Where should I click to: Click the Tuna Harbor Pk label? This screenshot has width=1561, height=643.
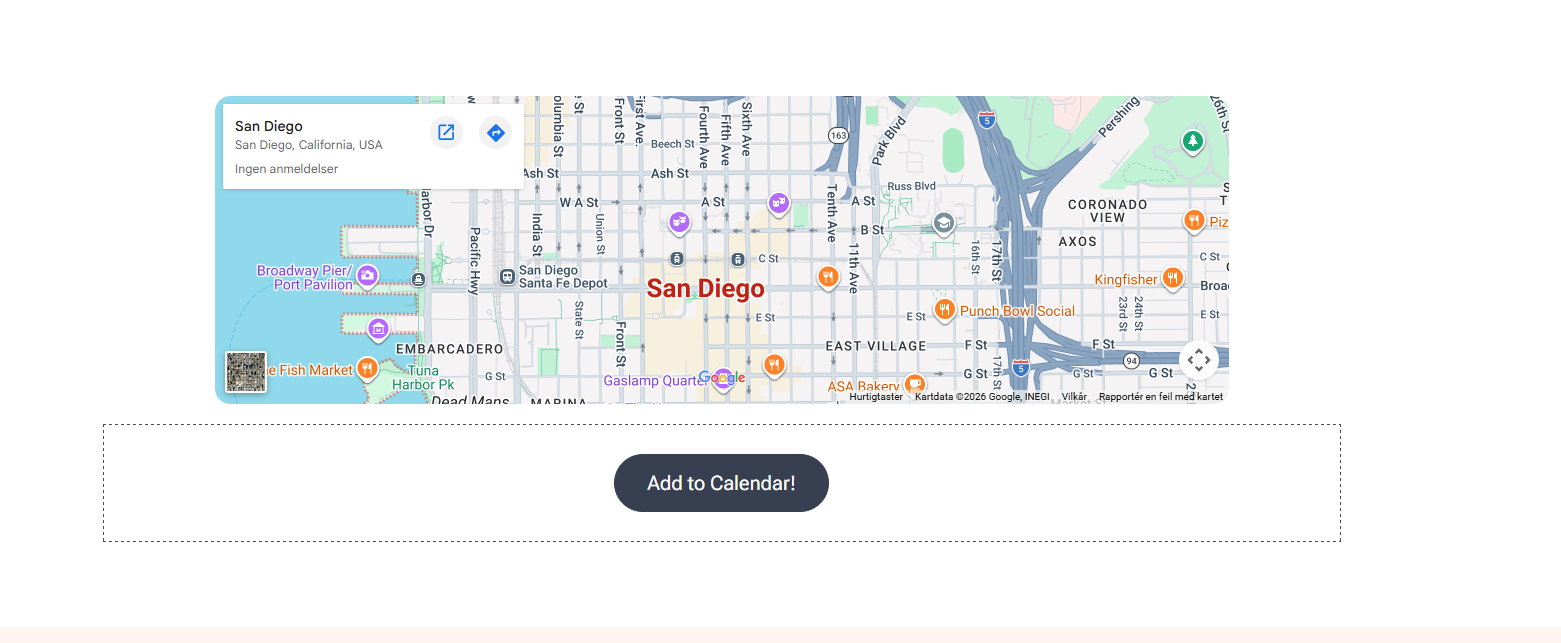pos(423,377)
